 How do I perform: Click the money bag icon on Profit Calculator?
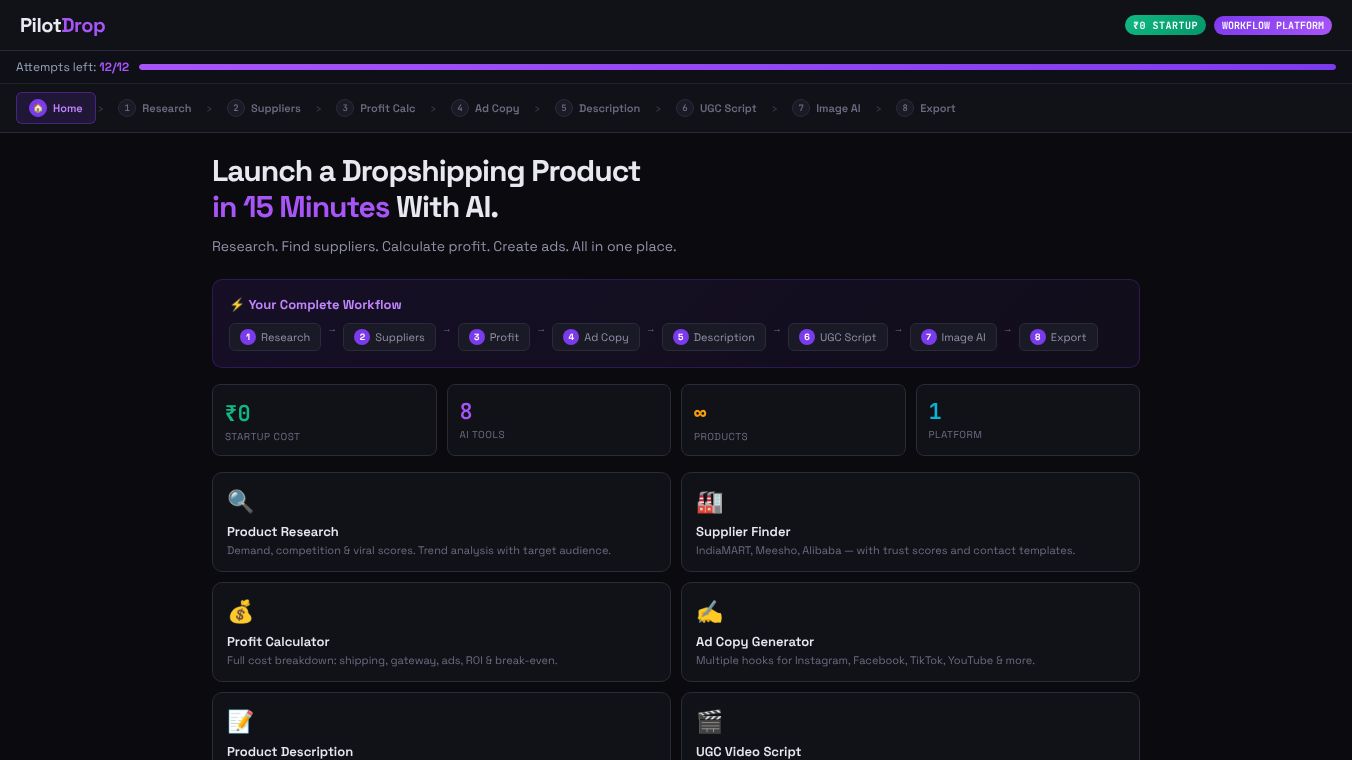point(240,611)
